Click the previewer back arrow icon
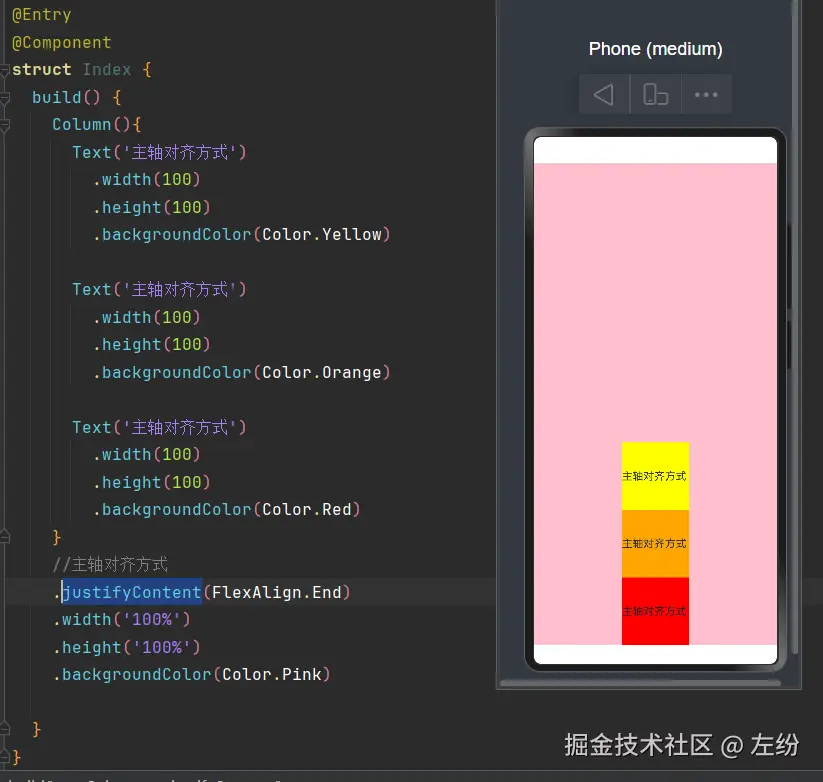Image resolution: width=823 pixels, height=782 pixels. (604, 95)
